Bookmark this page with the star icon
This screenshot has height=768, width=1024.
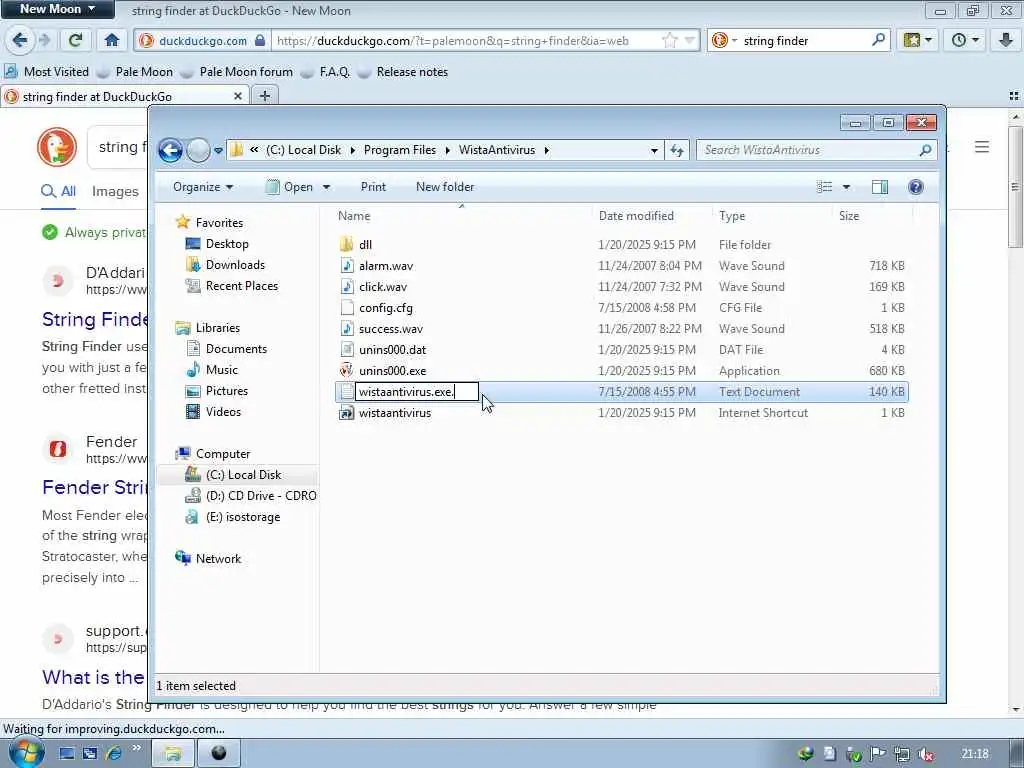click(x=670, y=40)
